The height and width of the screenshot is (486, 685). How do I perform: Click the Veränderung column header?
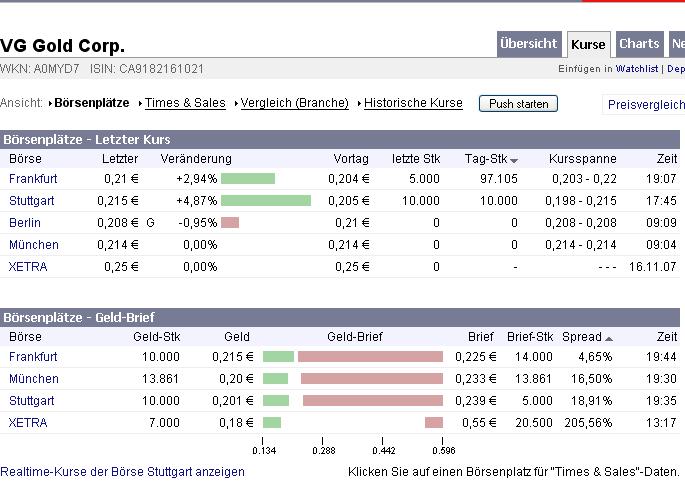point(196,159)
